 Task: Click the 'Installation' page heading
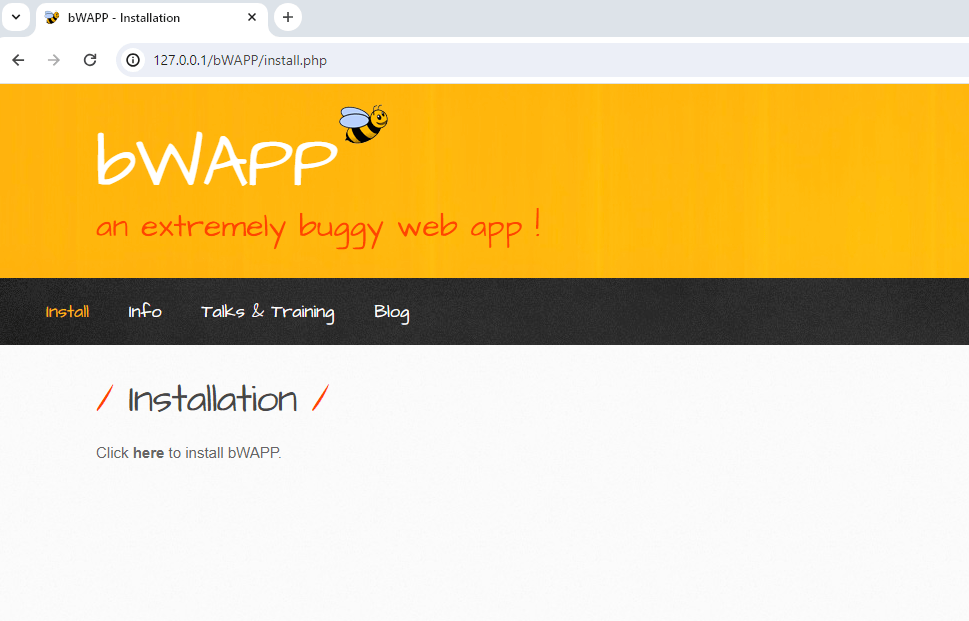[212, 400]
